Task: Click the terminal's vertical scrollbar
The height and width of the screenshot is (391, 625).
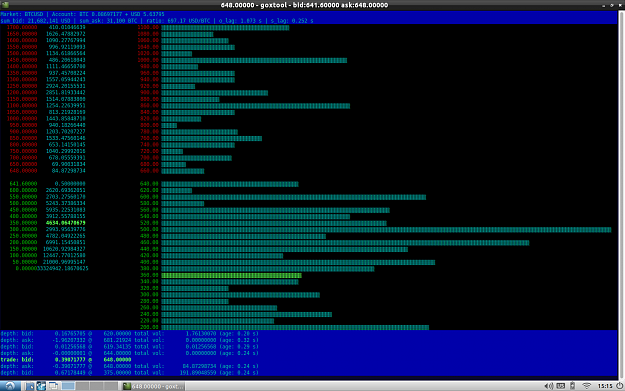Action: tap(621, 195)
